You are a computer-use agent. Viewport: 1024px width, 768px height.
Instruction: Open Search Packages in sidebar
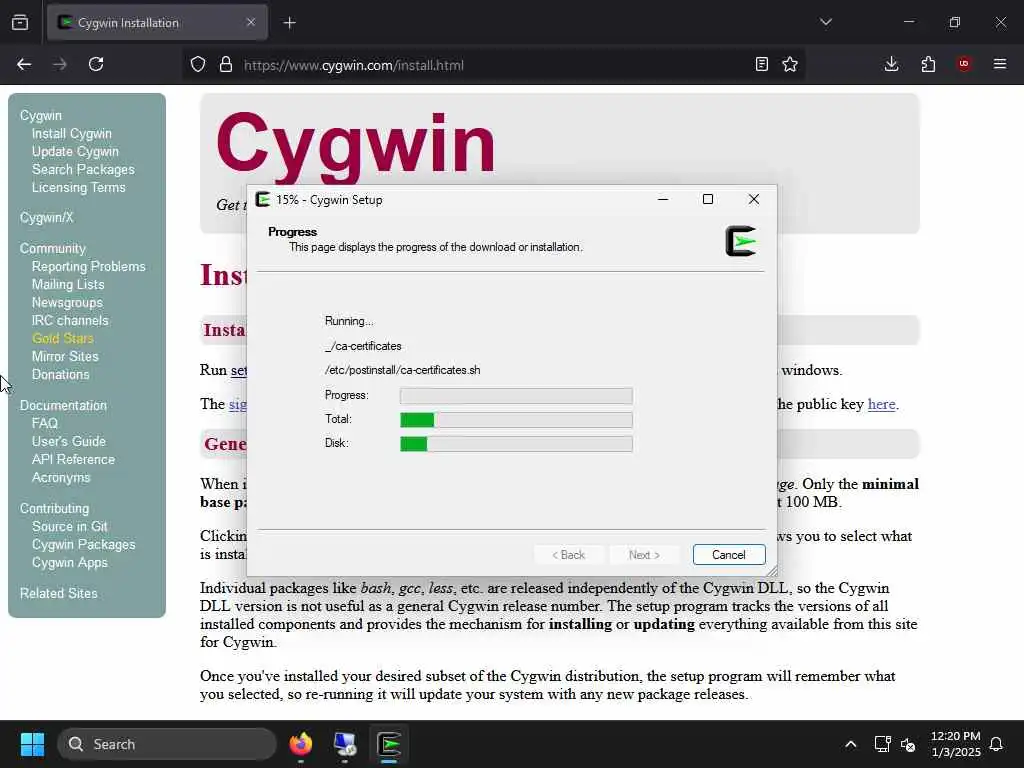pos(83,169)
